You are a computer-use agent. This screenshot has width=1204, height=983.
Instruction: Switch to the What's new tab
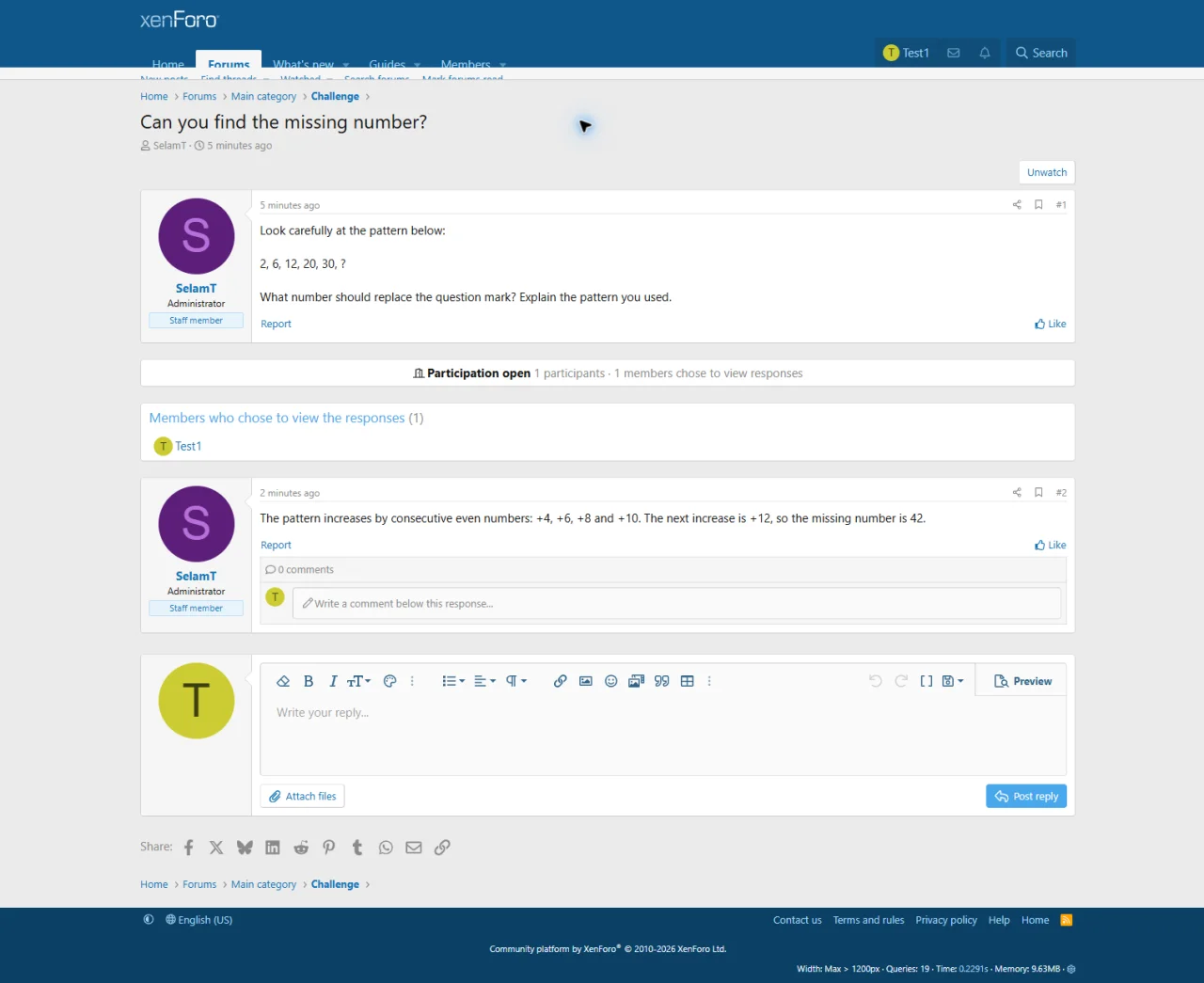point(303,64)
